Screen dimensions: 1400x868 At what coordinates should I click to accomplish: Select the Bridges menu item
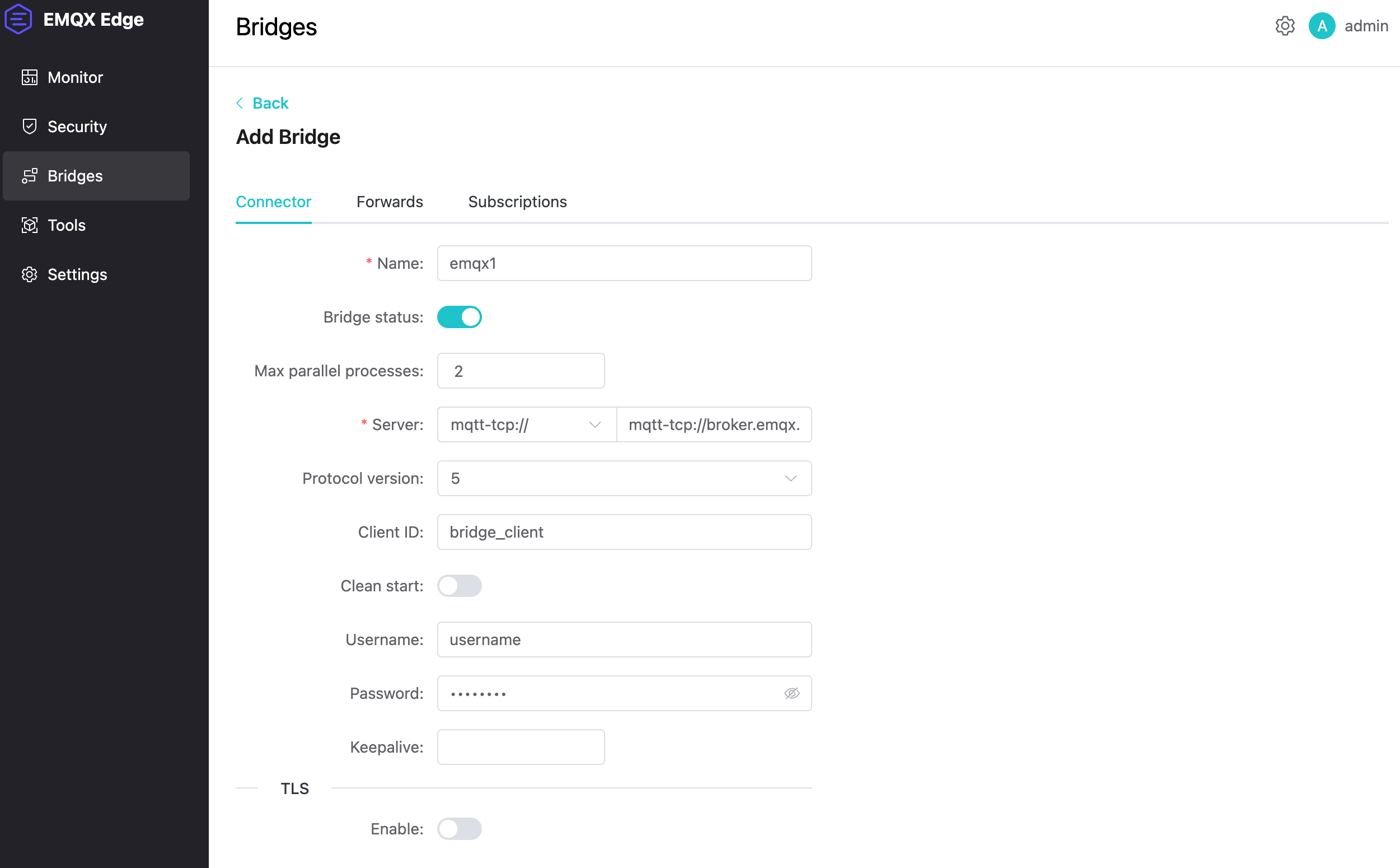point(96,176)
